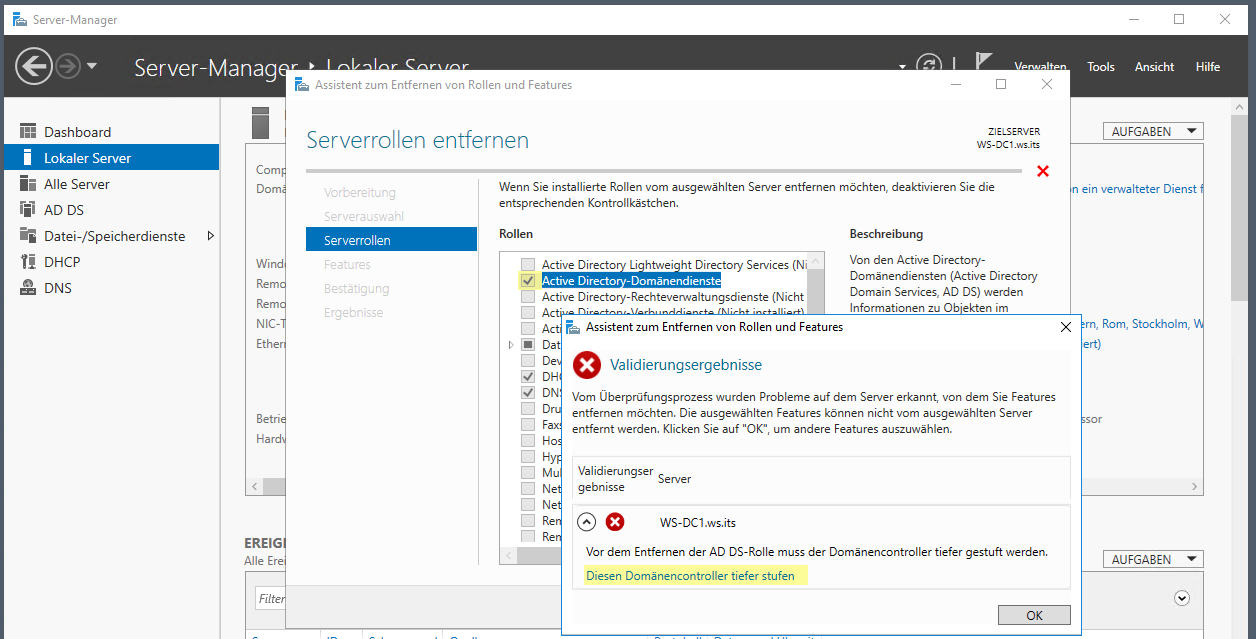Screen dimensions: 1256x639
Task: Open the Hilfe menu
Action: 1208,67
